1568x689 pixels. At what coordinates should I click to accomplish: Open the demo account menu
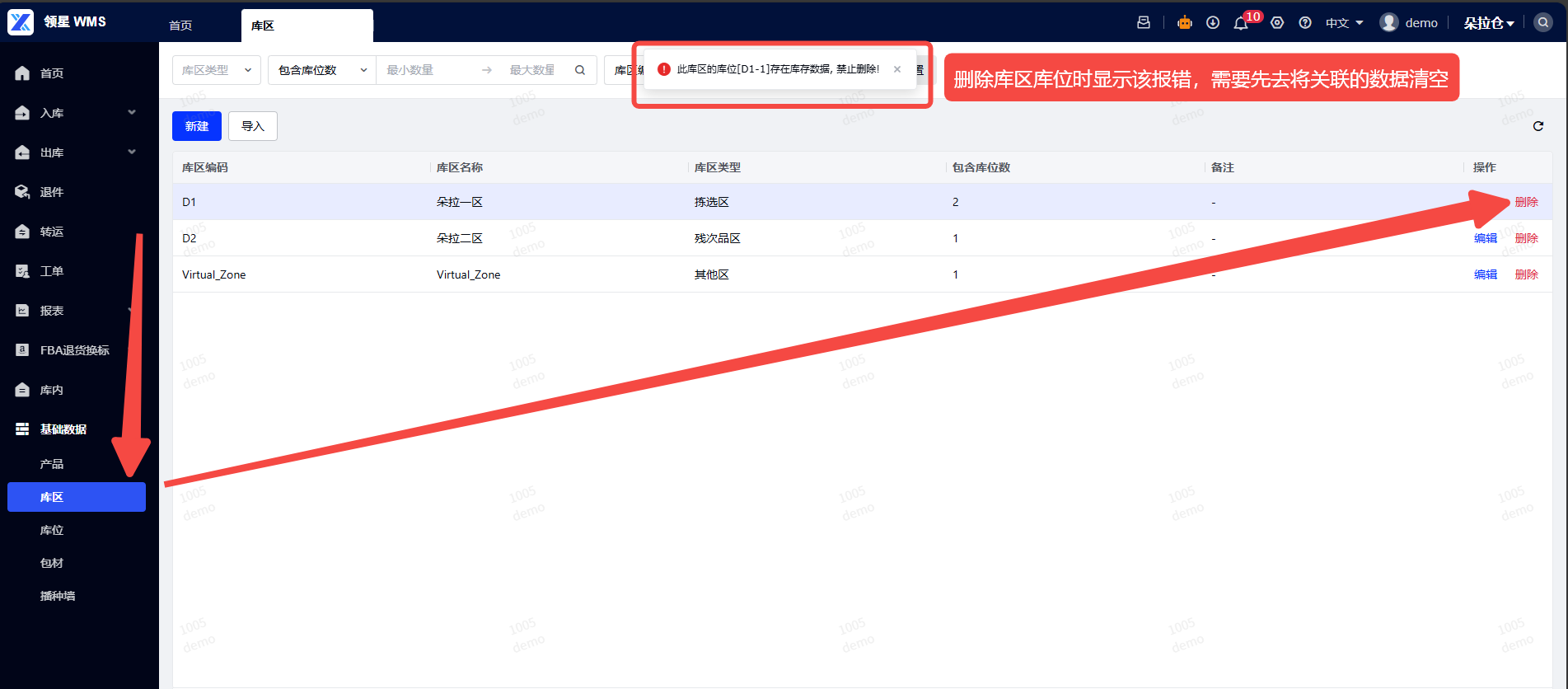tap(1409, 23)
